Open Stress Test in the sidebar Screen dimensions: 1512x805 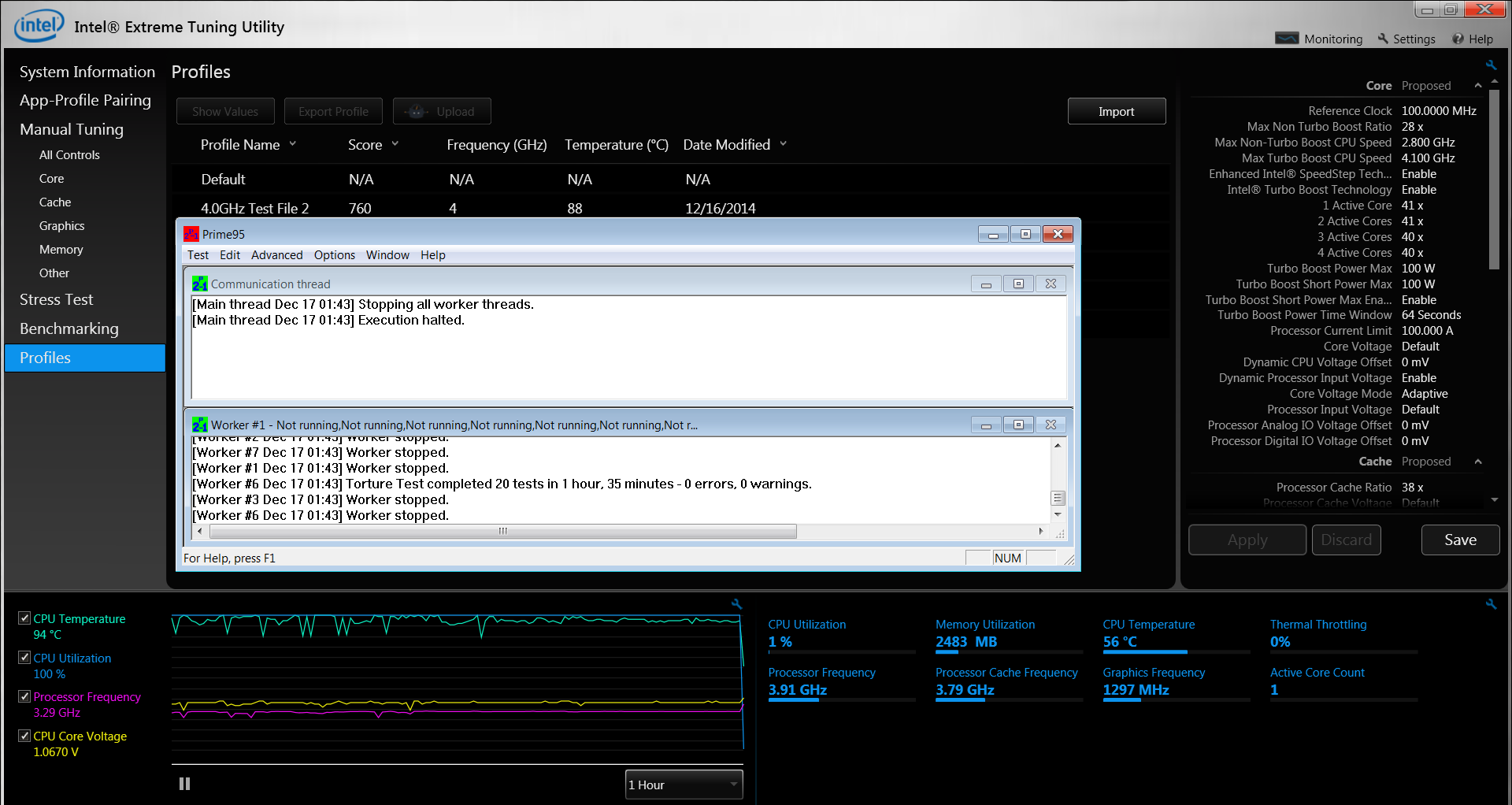pyautogui.click(x=56, y=299)
